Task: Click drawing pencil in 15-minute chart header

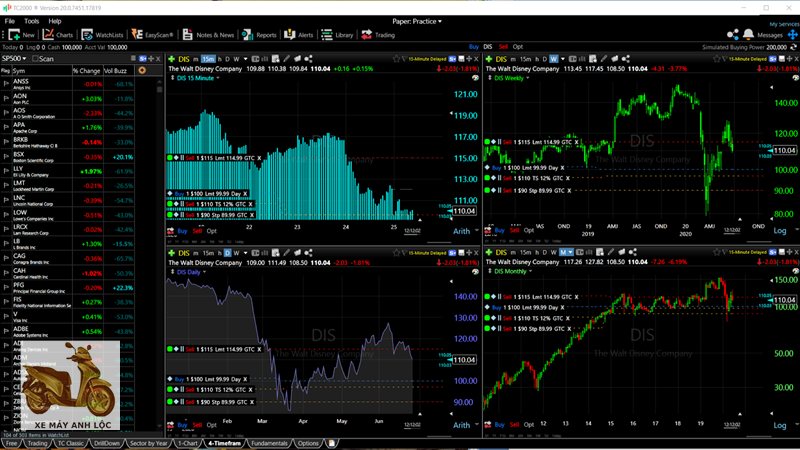Action: (287, 59)
